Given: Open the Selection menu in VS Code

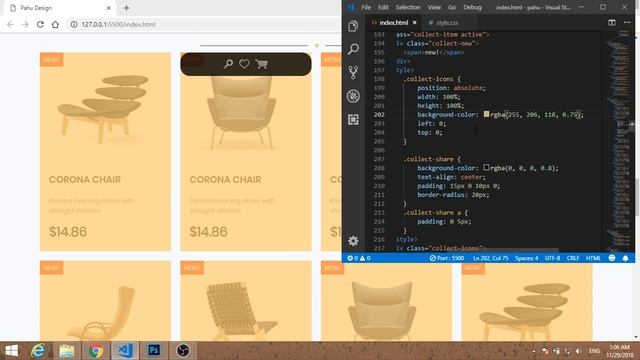Looking at the screenshot, I should coord(408,7).
